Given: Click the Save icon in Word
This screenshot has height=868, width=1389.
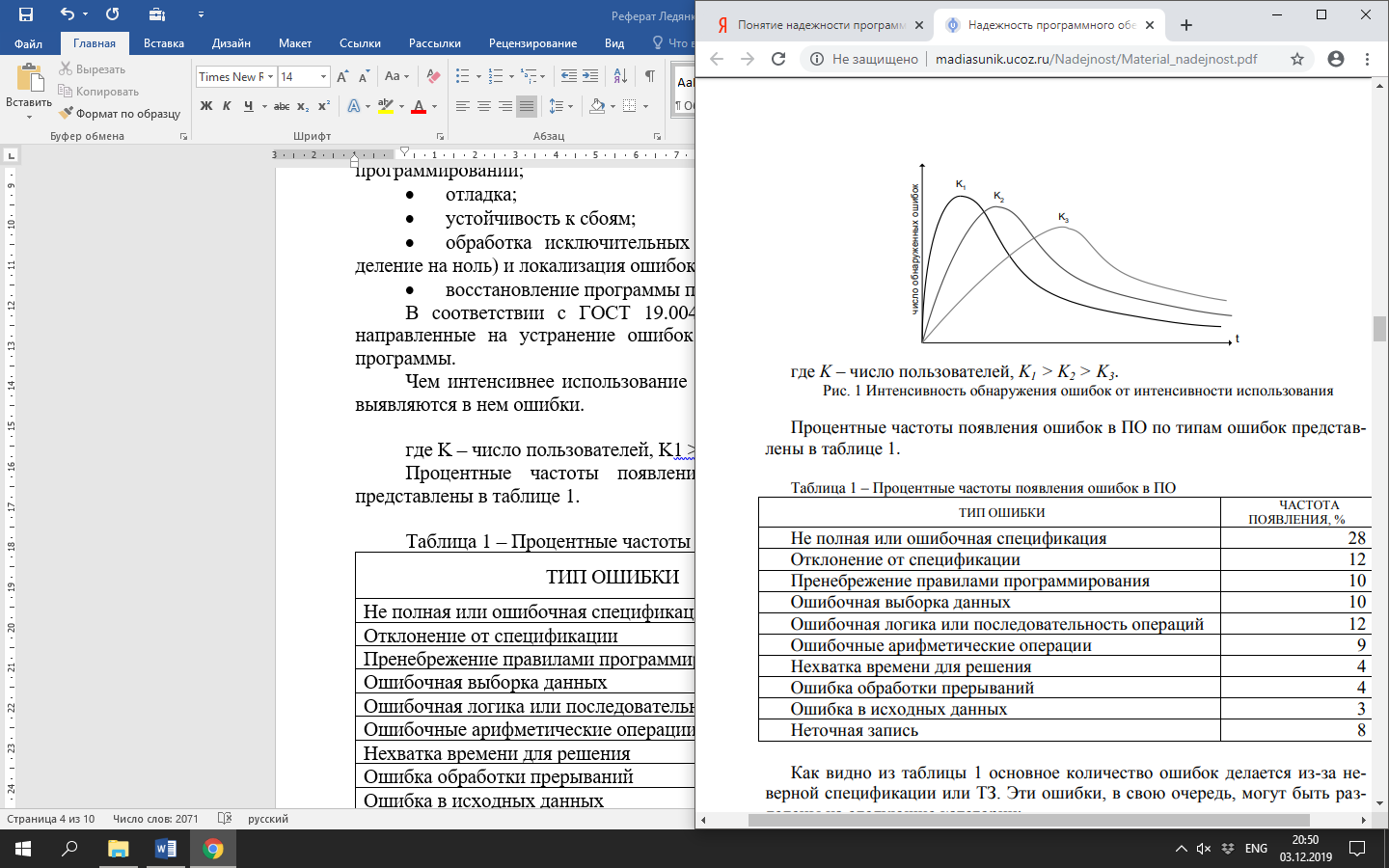Looking at the screenshot, I should (x=26, y=14).
